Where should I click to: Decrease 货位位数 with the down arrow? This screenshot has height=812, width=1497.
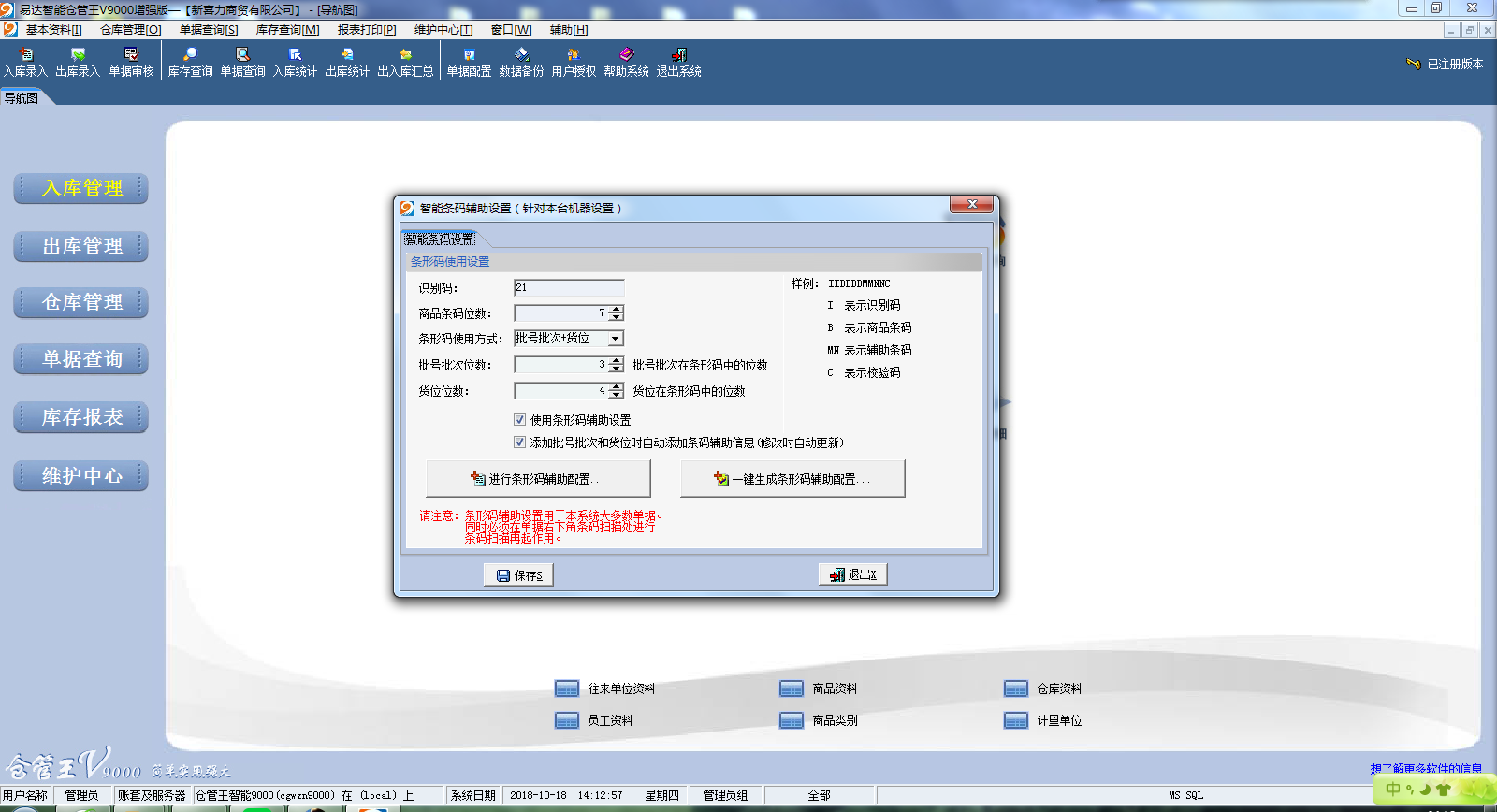(616, 396)
